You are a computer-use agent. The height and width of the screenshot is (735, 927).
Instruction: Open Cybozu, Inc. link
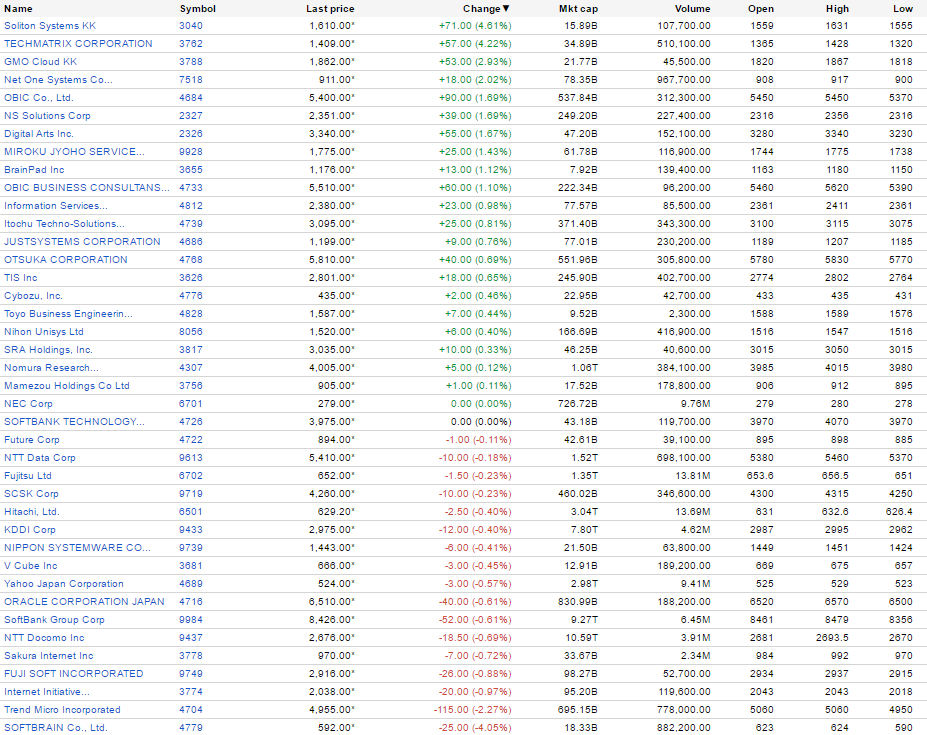[x=33, y=296]
